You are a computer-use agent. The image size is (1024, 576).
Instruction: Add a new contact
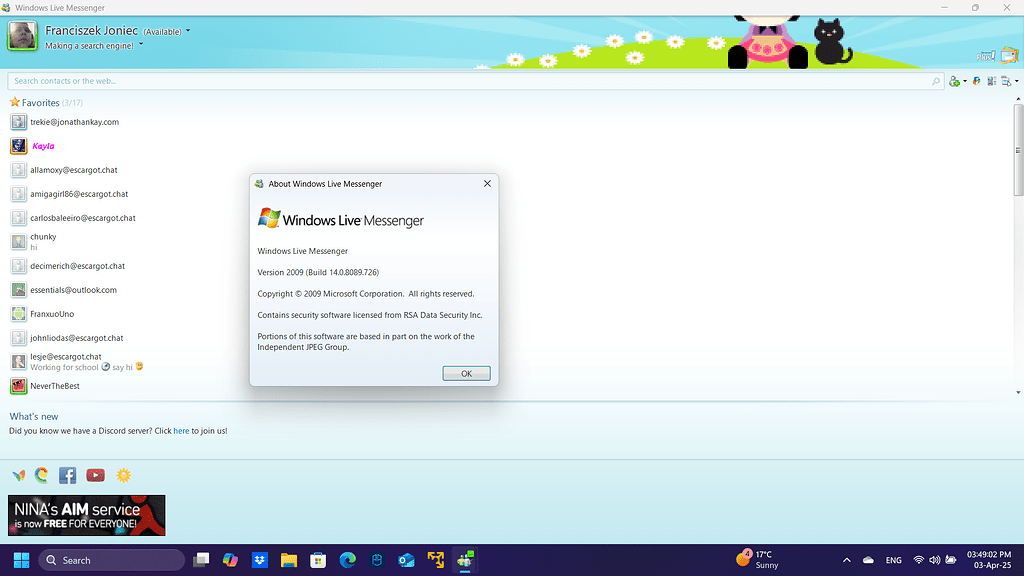pos(955,81)
